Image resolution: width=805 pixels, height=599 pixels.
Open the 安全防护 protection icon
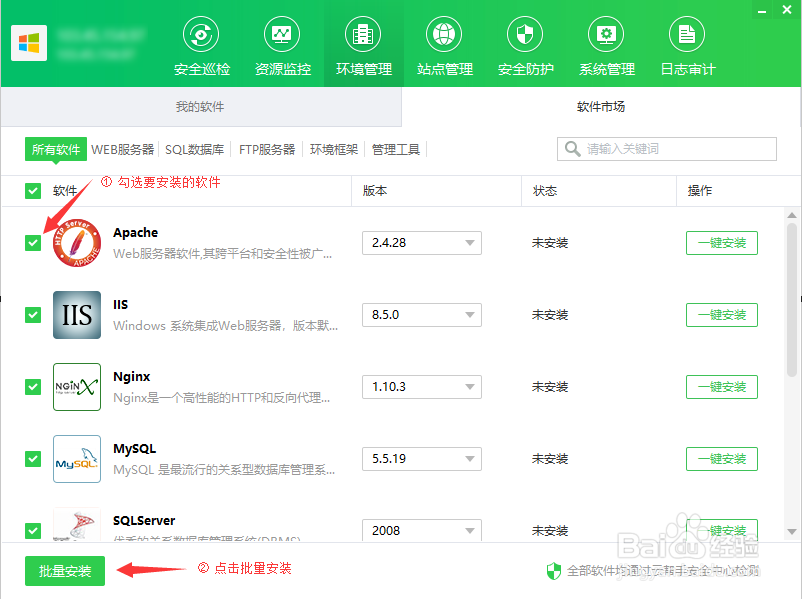524,33
